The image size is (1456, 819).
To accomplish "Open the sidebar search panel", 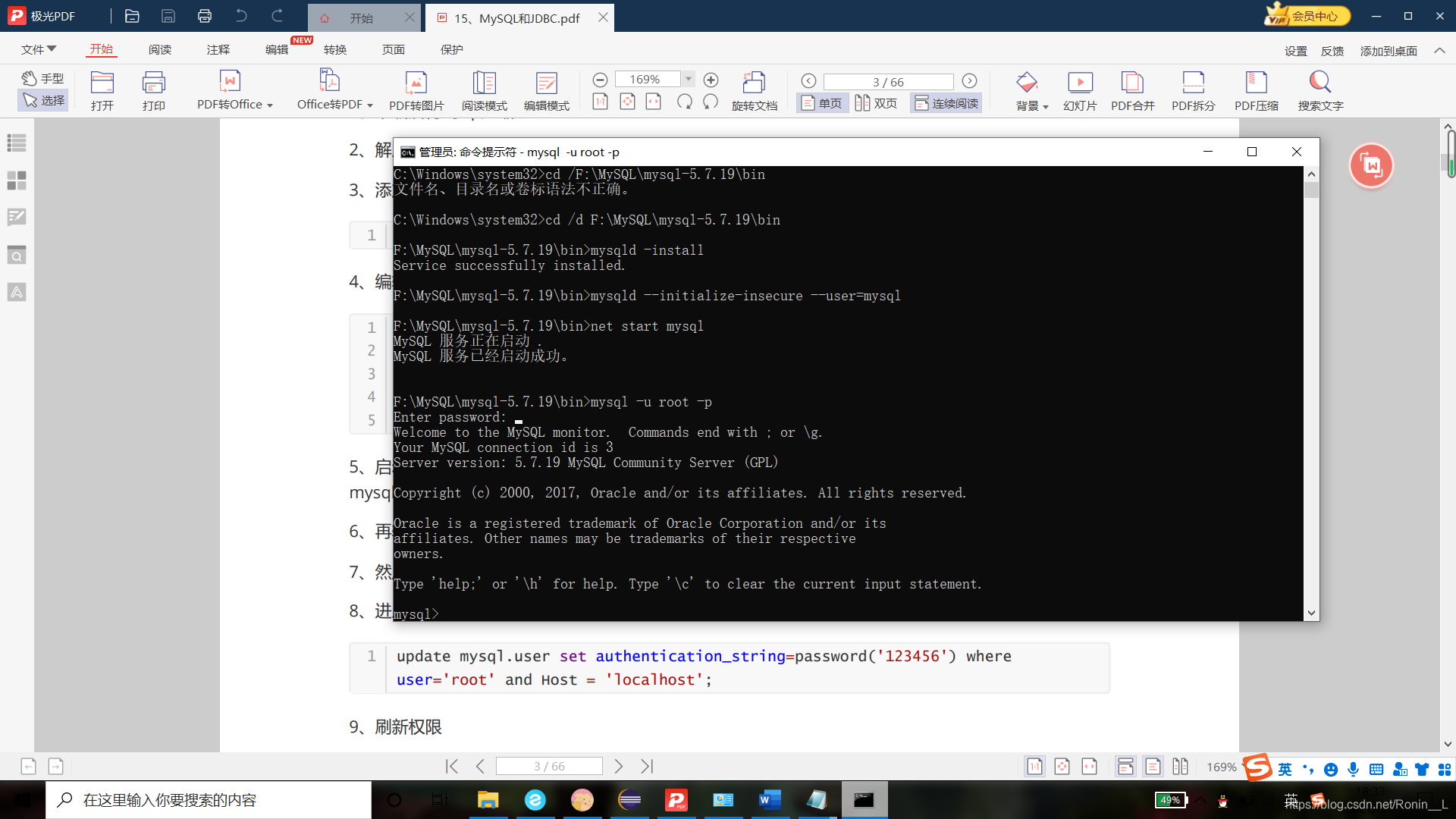I will (x=17, y=255).
